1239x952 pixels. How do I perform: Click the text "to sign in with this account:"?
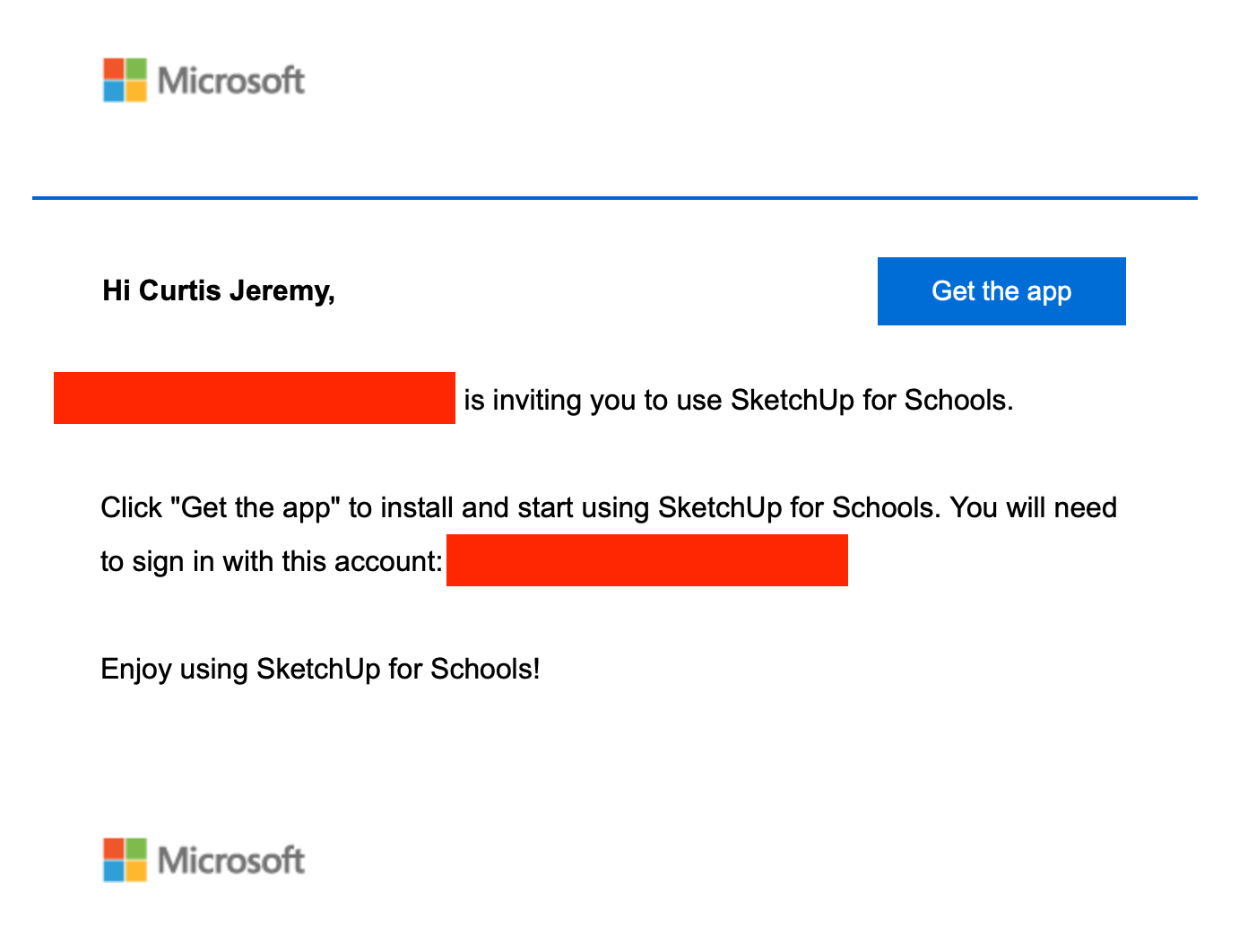point(272,561)
